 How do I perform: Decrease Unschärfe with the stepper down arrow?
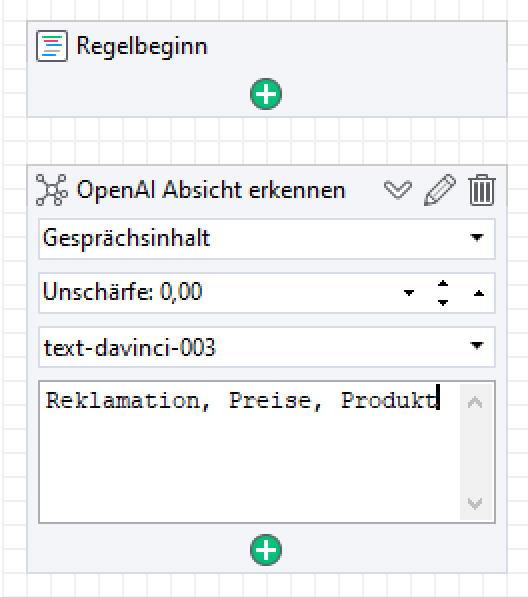click(443, 303)
